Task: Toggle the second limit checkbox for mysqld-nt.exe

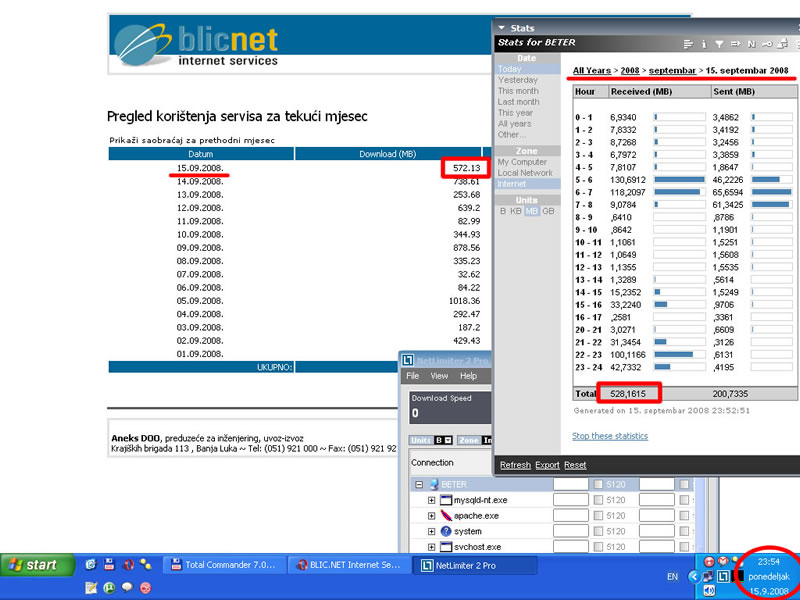Action: [684, 500]
